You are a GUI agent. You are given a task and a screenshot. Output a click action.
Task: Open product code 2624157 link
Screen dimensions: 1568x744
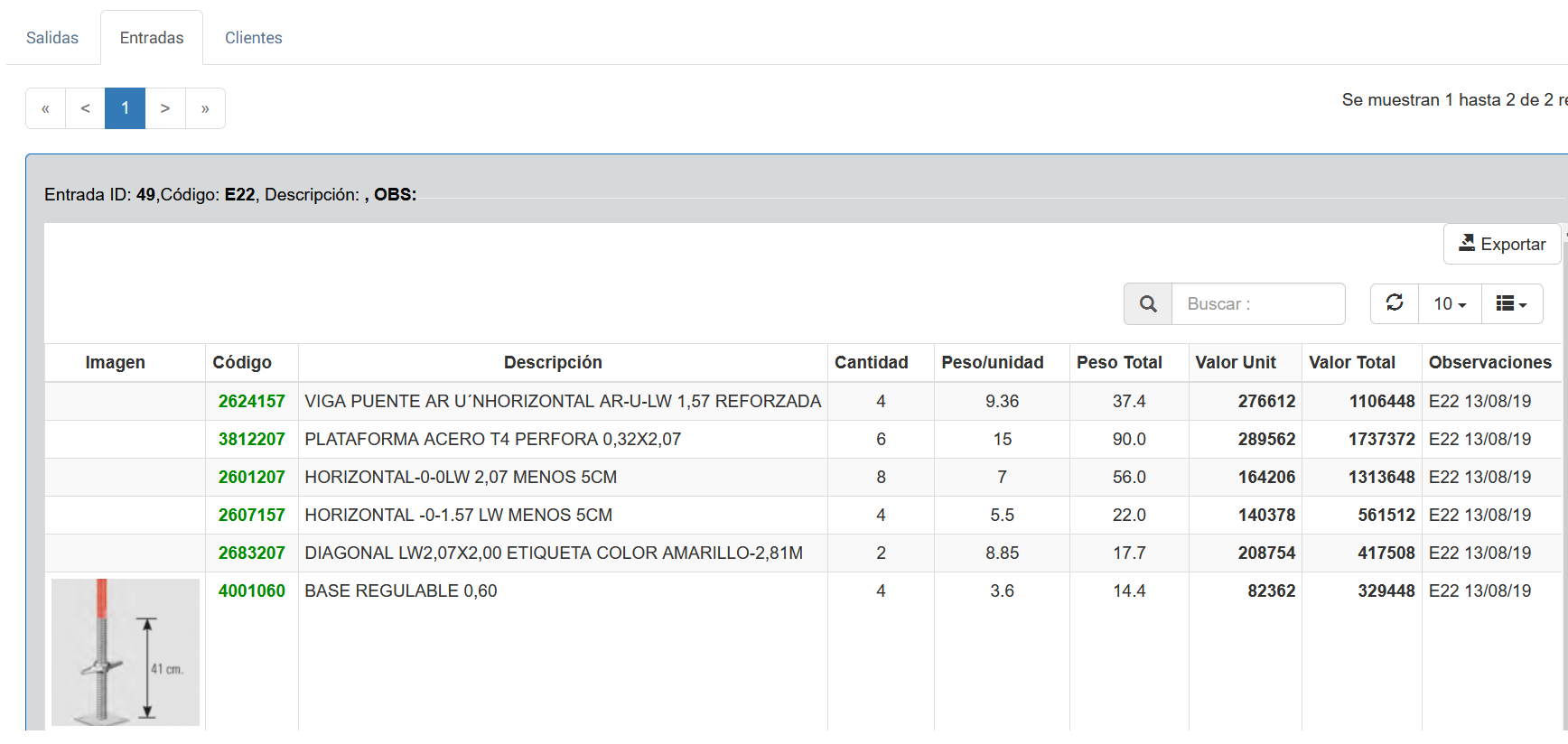click(251, 402)
